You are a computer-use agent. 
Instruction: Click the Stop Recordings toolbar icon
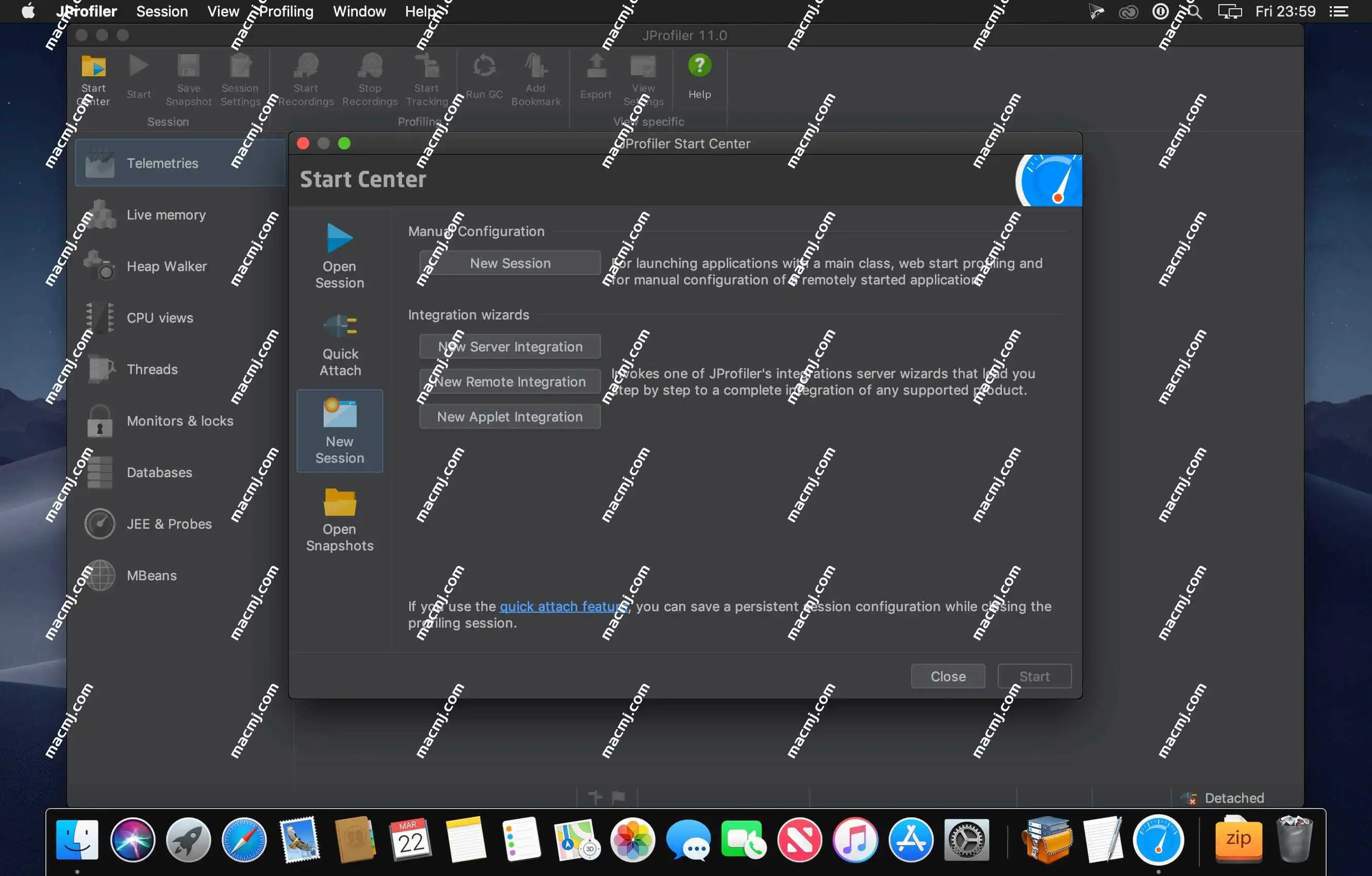coord(370,66)
